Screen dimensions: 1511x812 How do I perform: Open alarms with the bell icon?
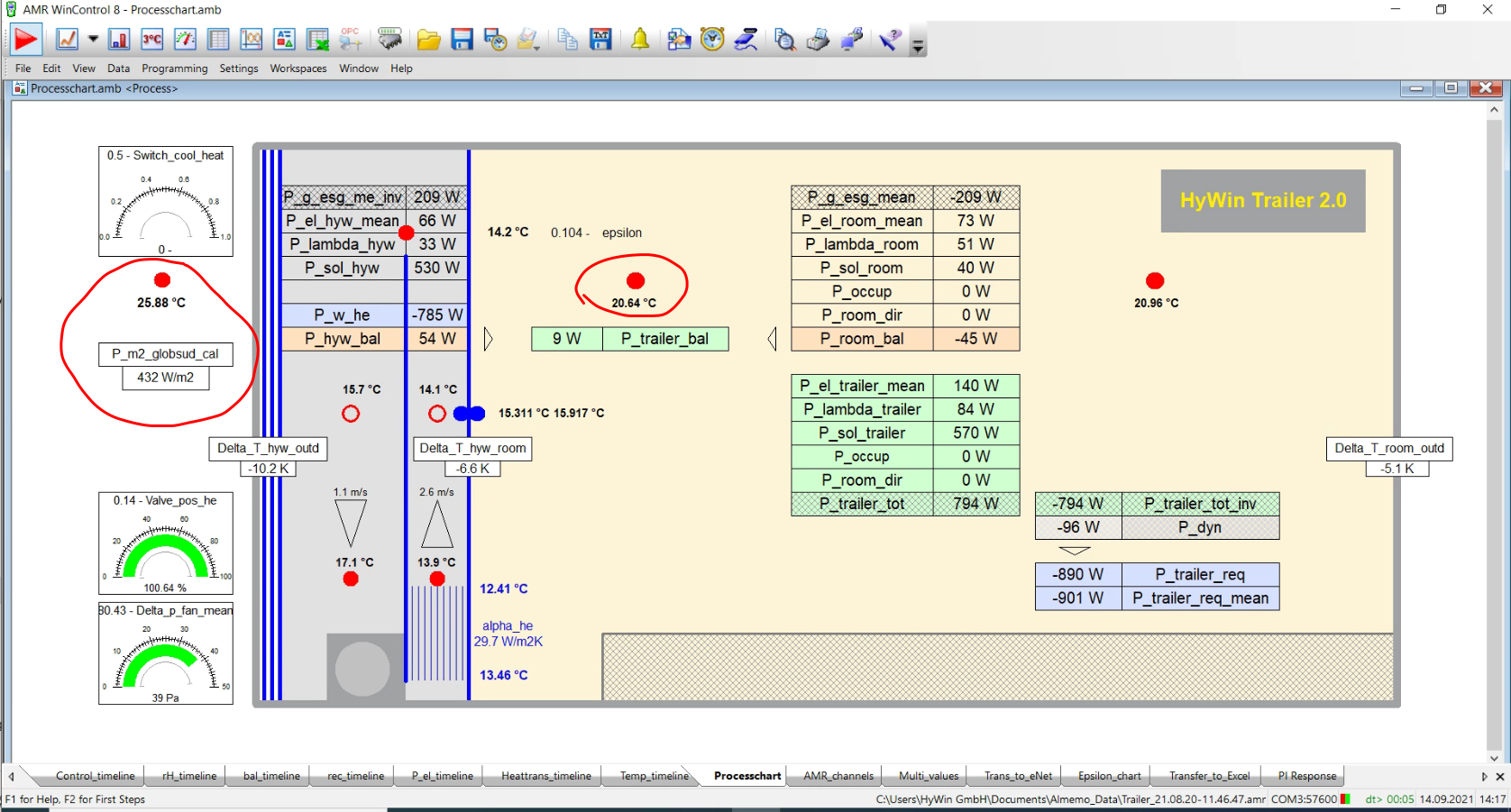(x=639, y=39)
